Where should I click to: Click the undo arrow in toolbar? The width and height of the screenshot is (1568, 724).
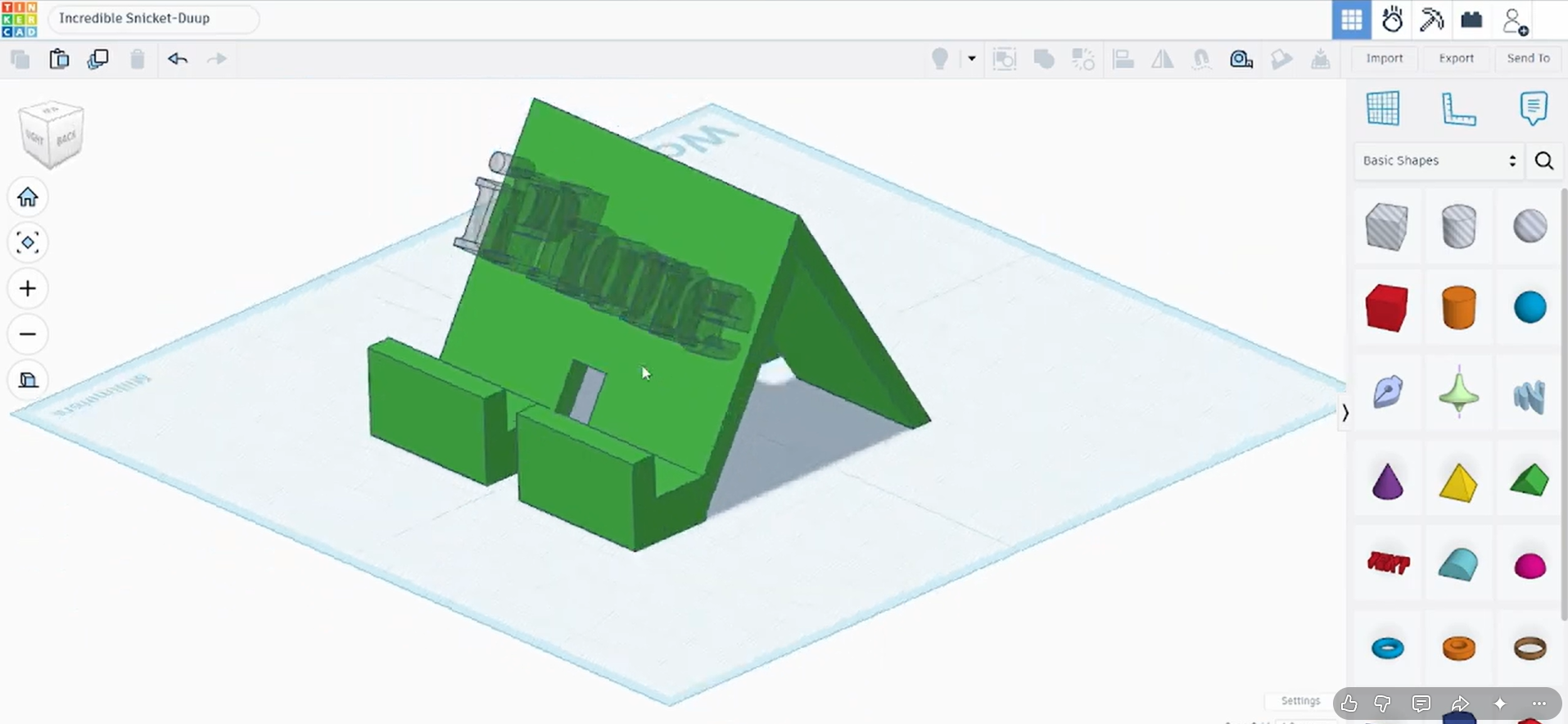[178, 59]
